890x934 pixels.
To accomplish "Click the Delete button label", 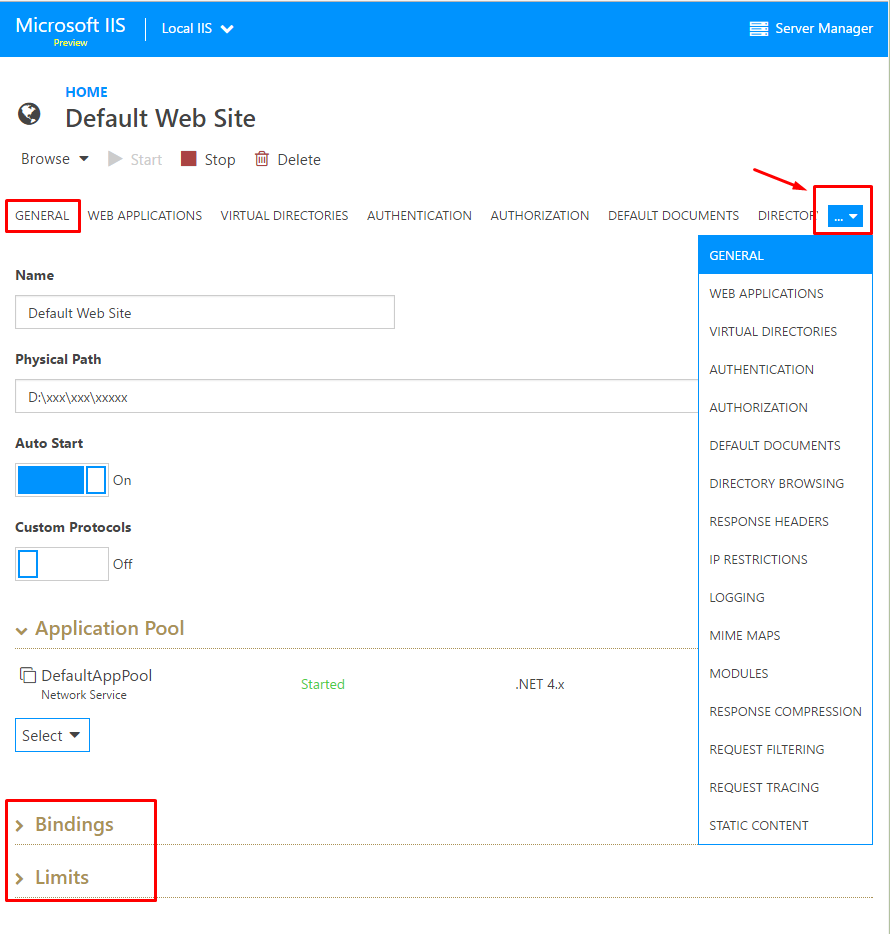I will pos(299,160).
